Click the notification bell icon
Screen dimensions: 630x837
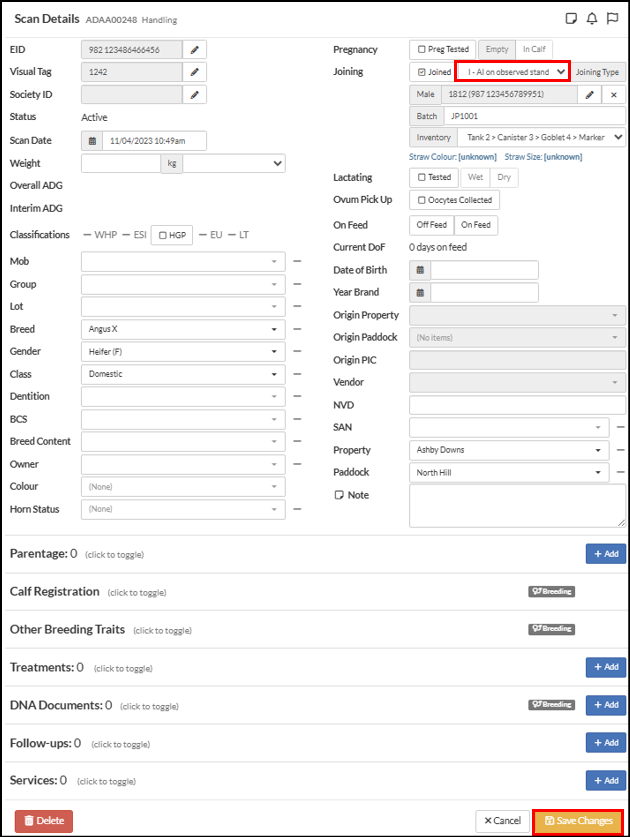[592, 18]
